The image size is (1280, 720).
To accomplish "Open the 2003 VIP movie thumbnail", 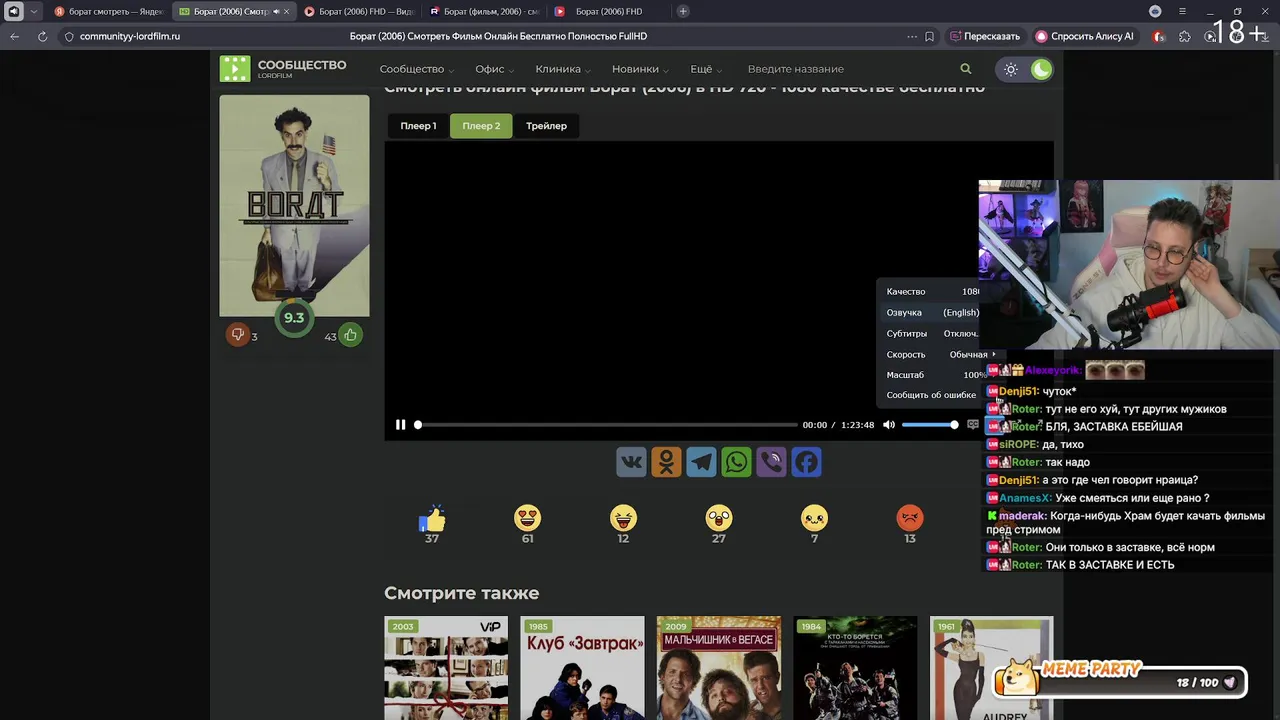I will (446, 667).
